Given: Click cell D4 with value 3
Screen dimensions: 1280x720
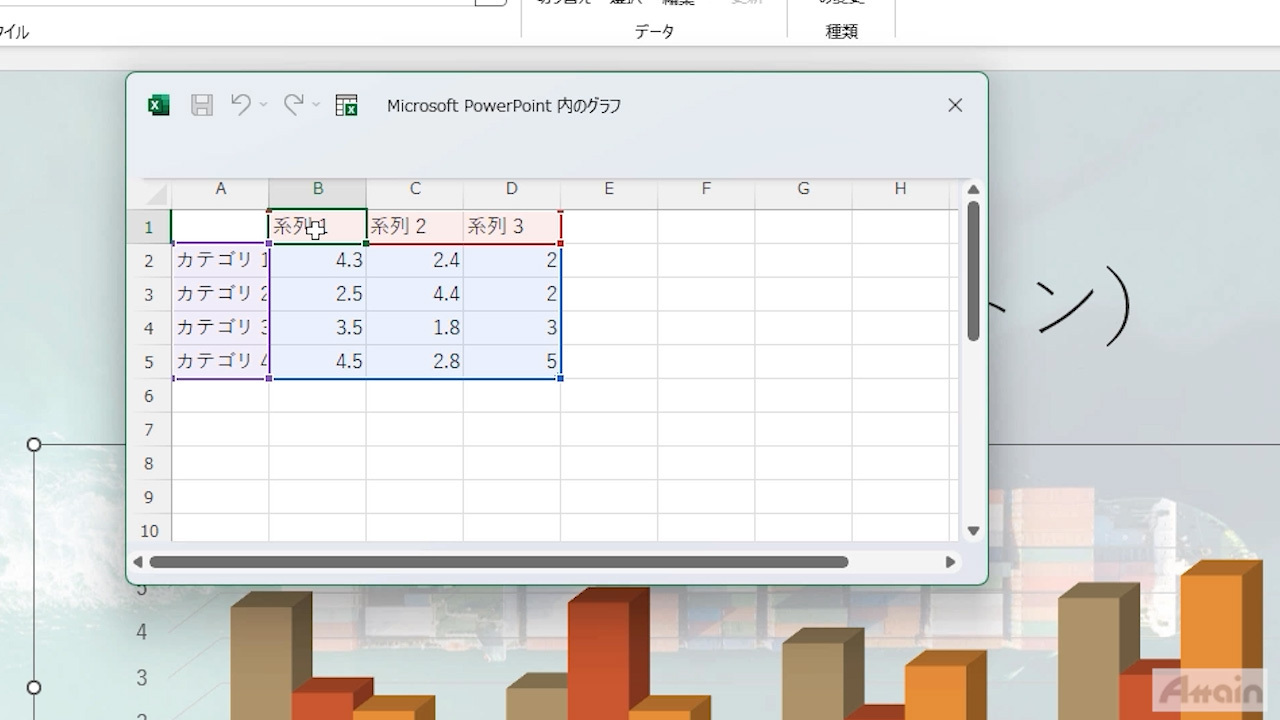Looking at the screenshot, I should point(511,328).
